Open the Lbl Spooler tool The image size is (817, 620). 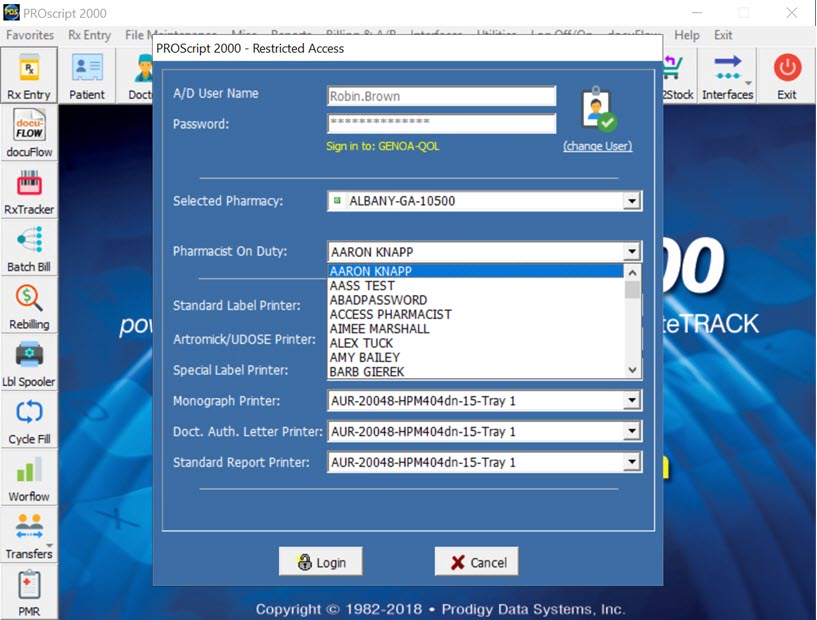pos(29,363)
